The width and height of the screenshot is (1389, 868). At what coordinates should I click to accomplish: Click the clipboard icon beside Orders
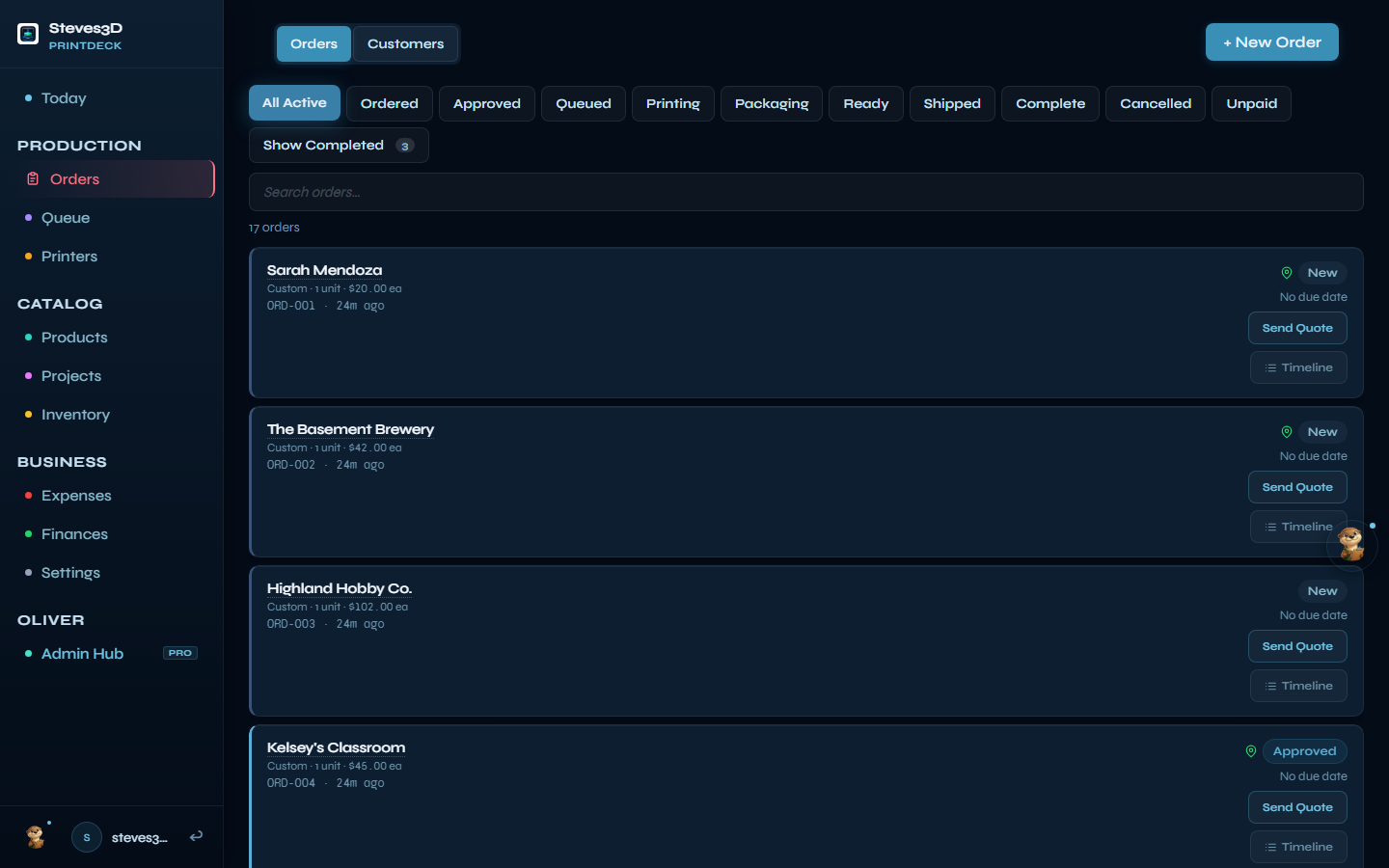click(x=32, y=178)
